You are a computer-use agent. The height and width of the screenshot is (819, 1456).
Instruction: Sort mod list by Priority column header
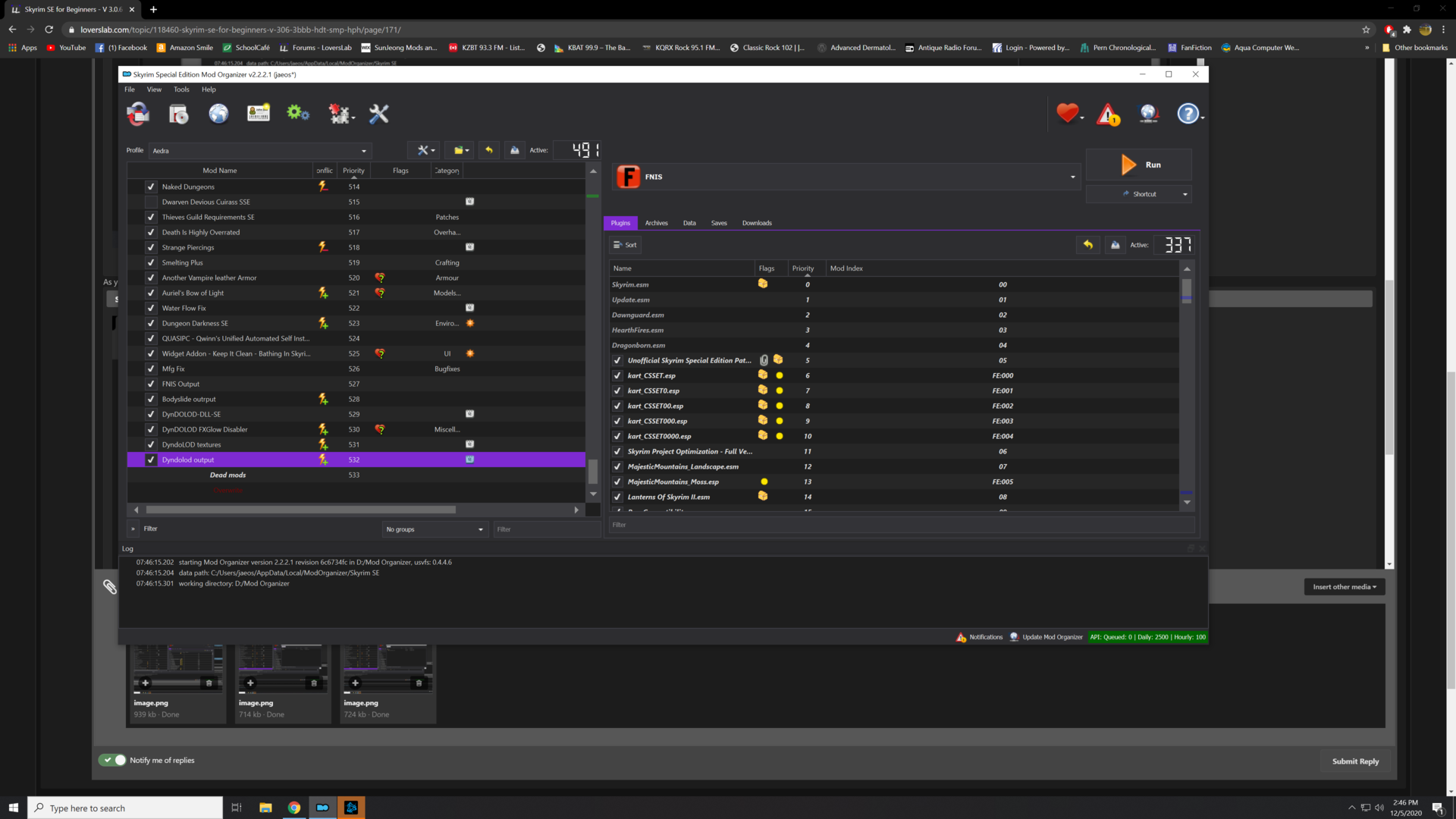click(353, 171)
